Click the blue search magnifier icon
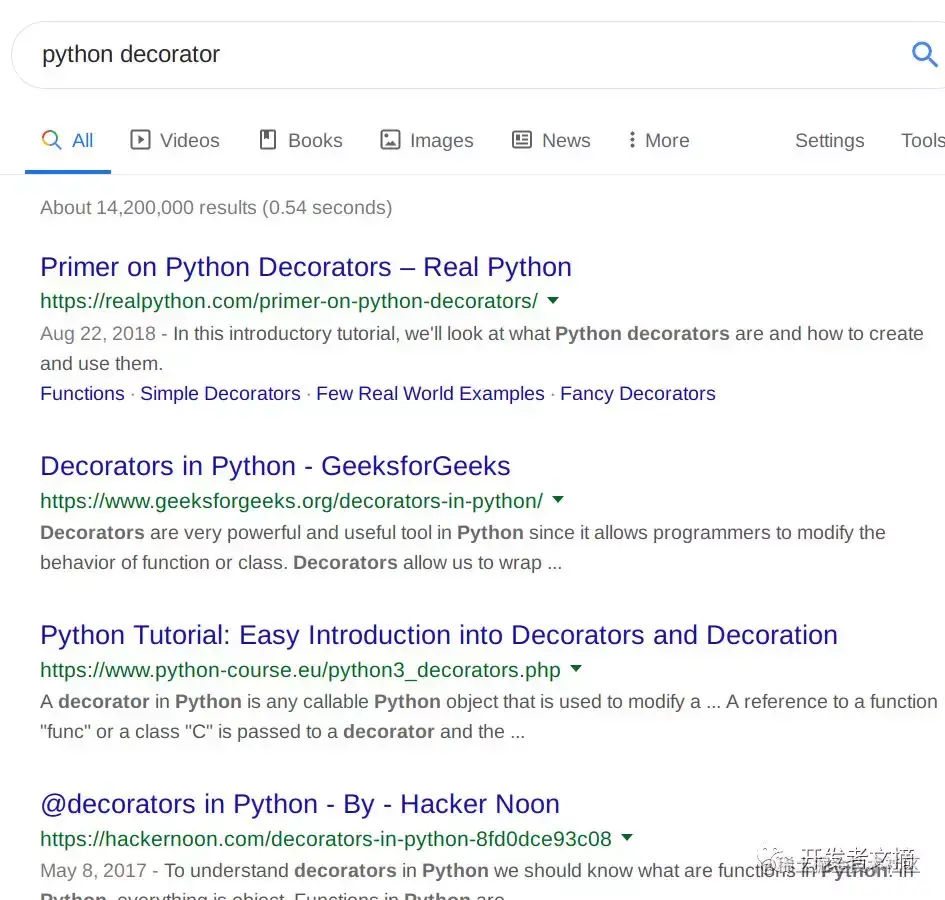Image resolution: width=945 pixels, height=900 pixels. [x=924, y=54]
